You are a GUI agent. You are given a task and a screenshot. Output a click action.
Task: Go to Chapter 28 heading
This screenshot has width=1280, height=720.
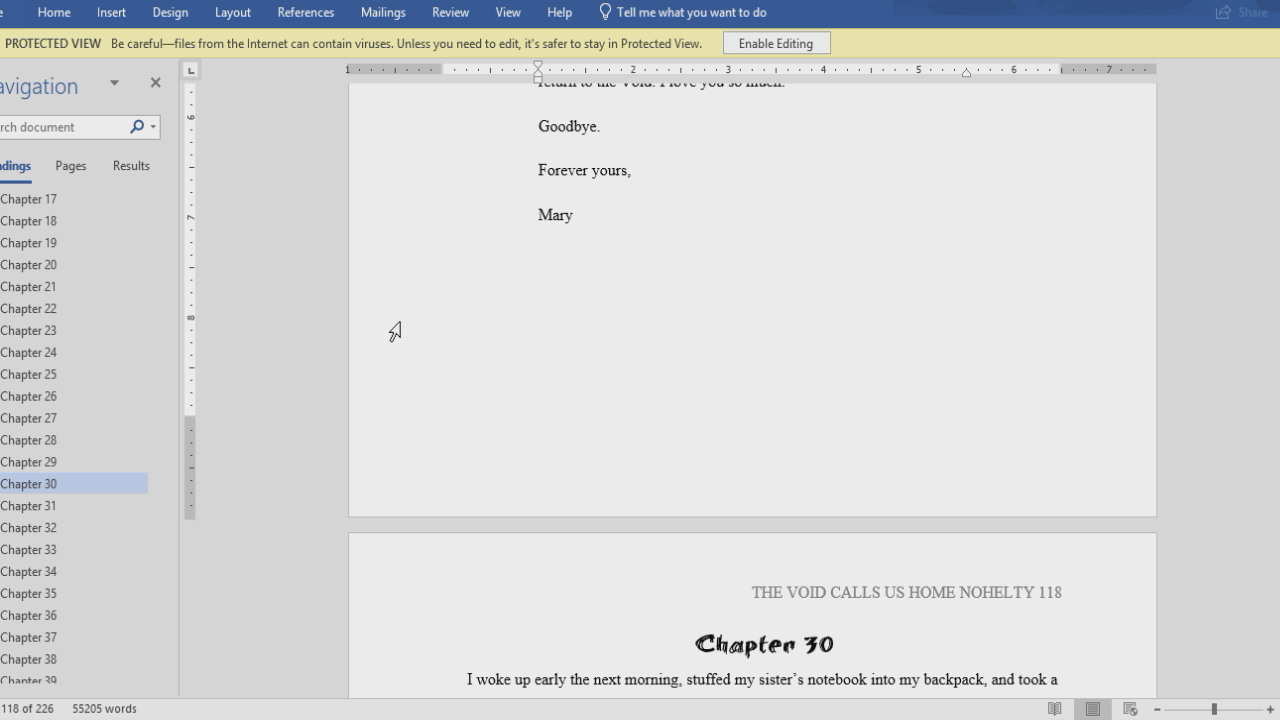[x=28, y=440]
